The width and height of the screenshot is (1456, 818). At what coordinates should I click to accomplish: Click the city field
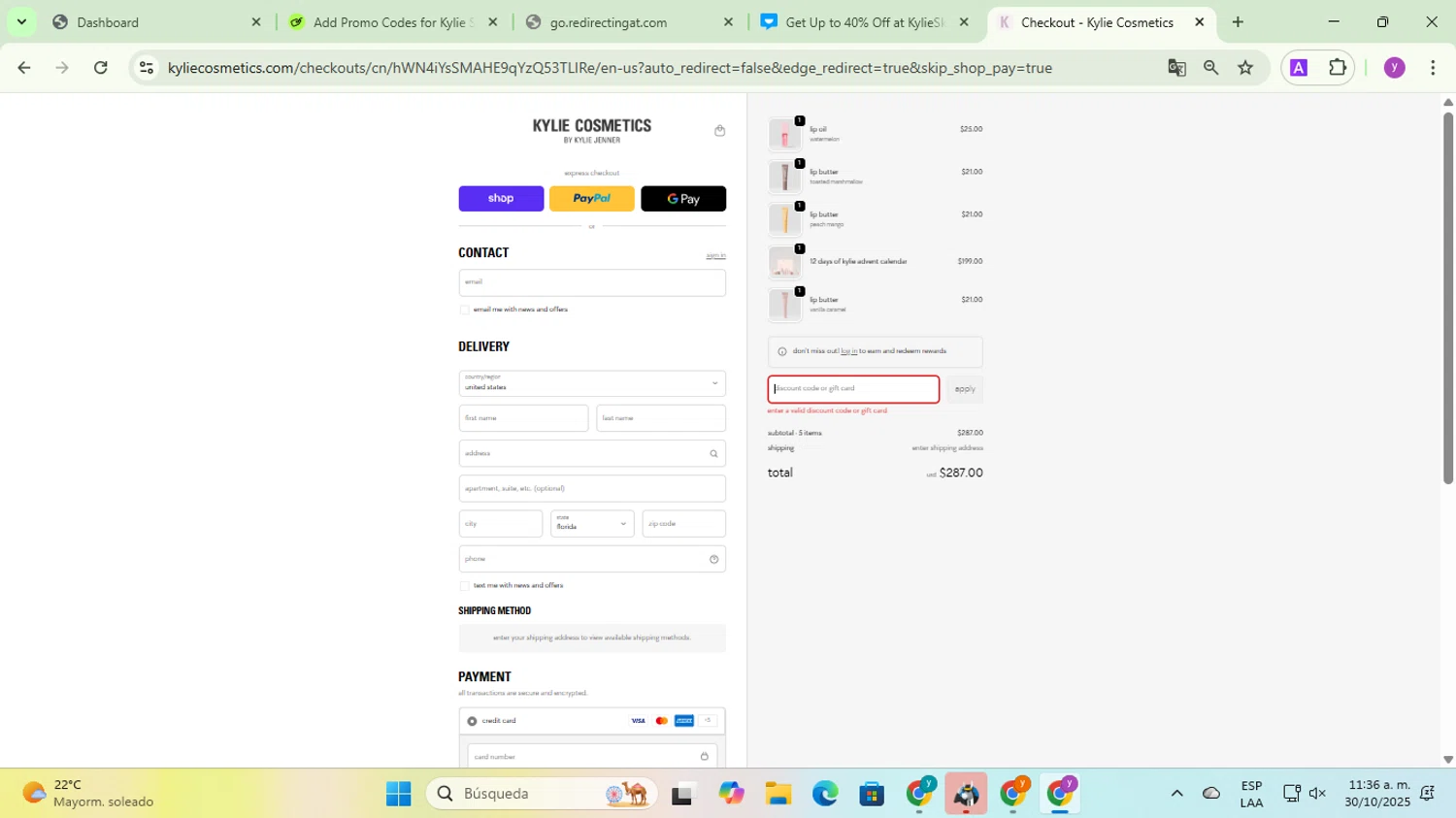tap(501, 524)
